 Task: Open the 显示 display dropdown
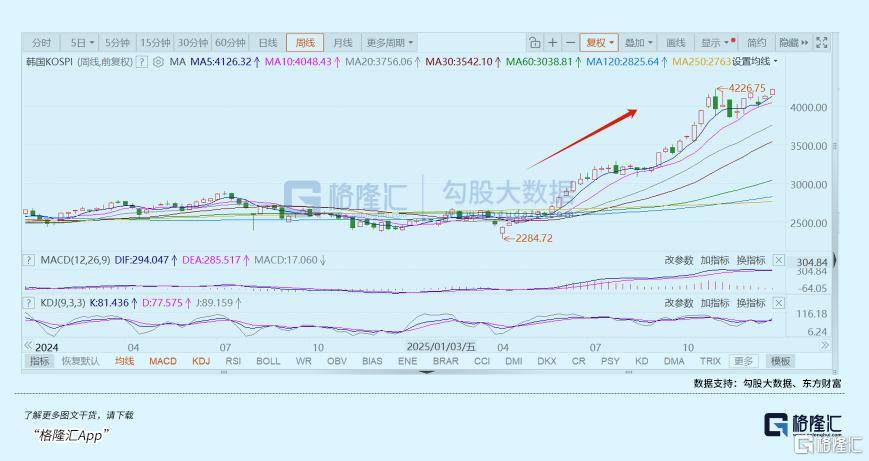pyautogui.click(x=717, y=43)
